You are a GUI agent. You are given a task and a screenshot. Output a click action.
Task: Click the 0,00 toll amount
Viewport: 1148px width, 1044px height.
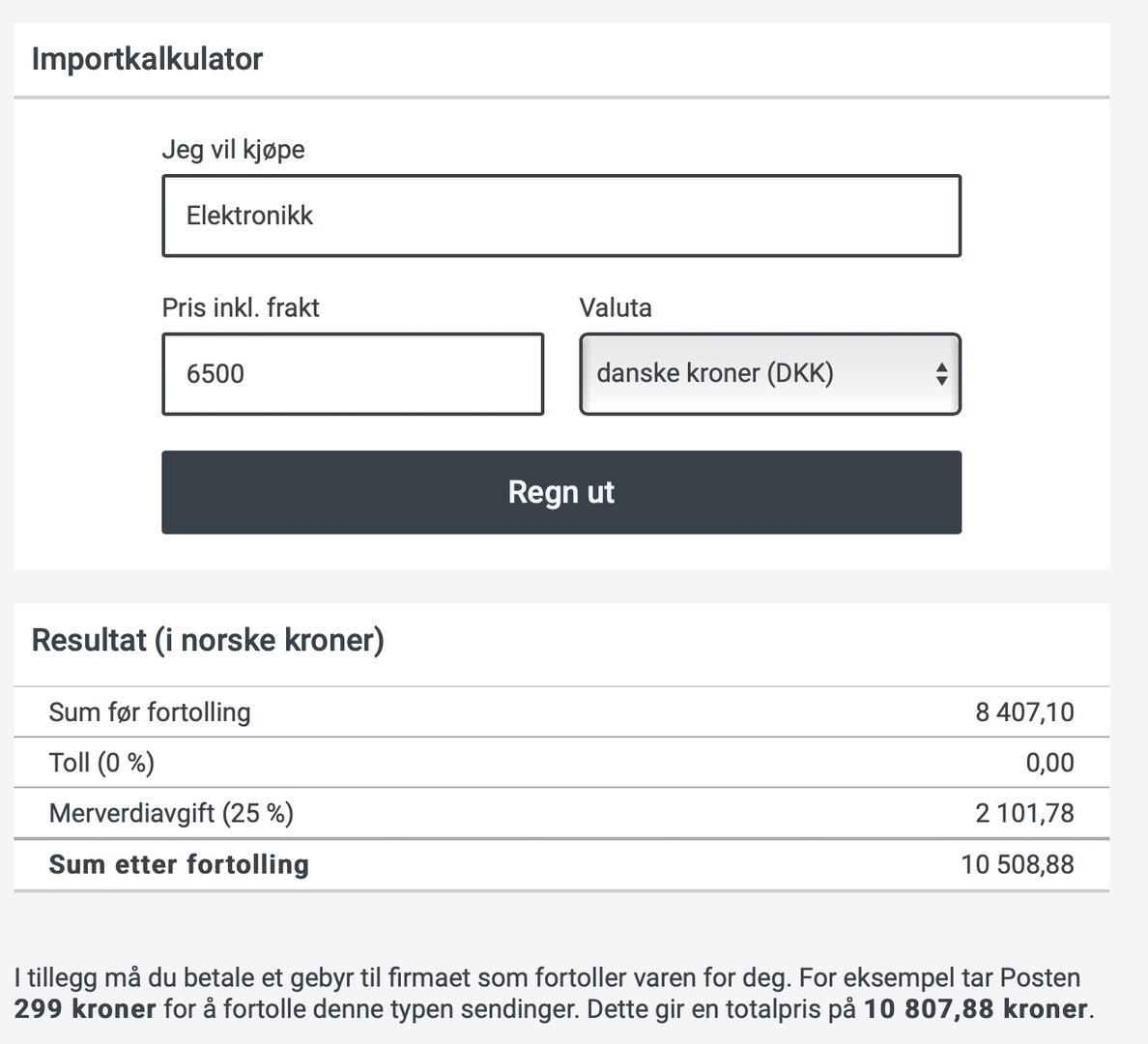pos(1049,763)
